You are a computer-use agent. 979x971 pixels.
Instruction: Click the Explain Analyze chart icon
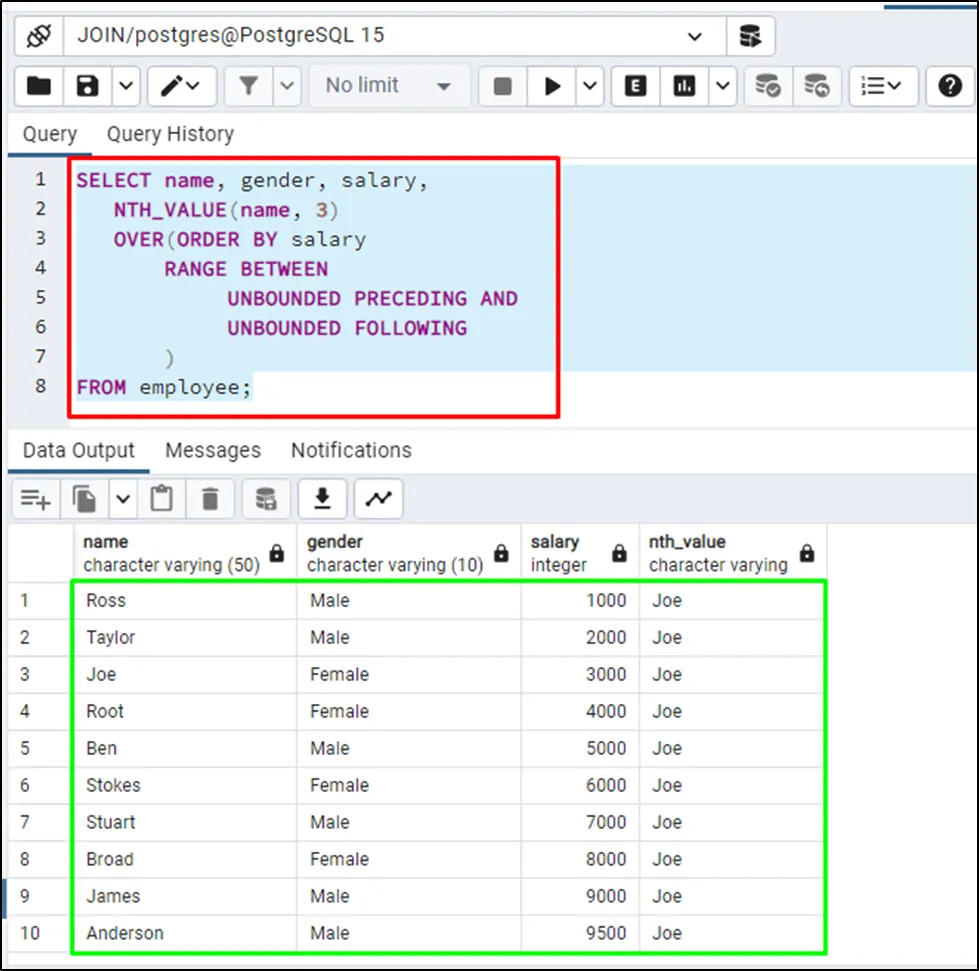tap(685, 86)
